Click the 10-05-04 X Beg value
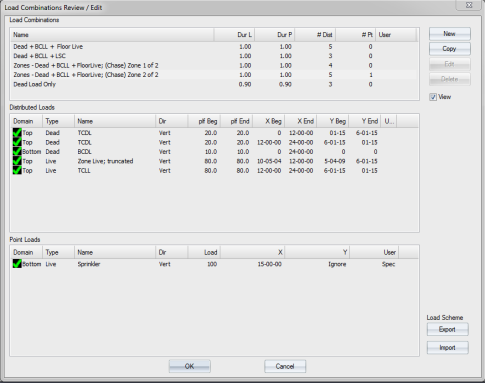The image size is (485, 383). [269, 161]
